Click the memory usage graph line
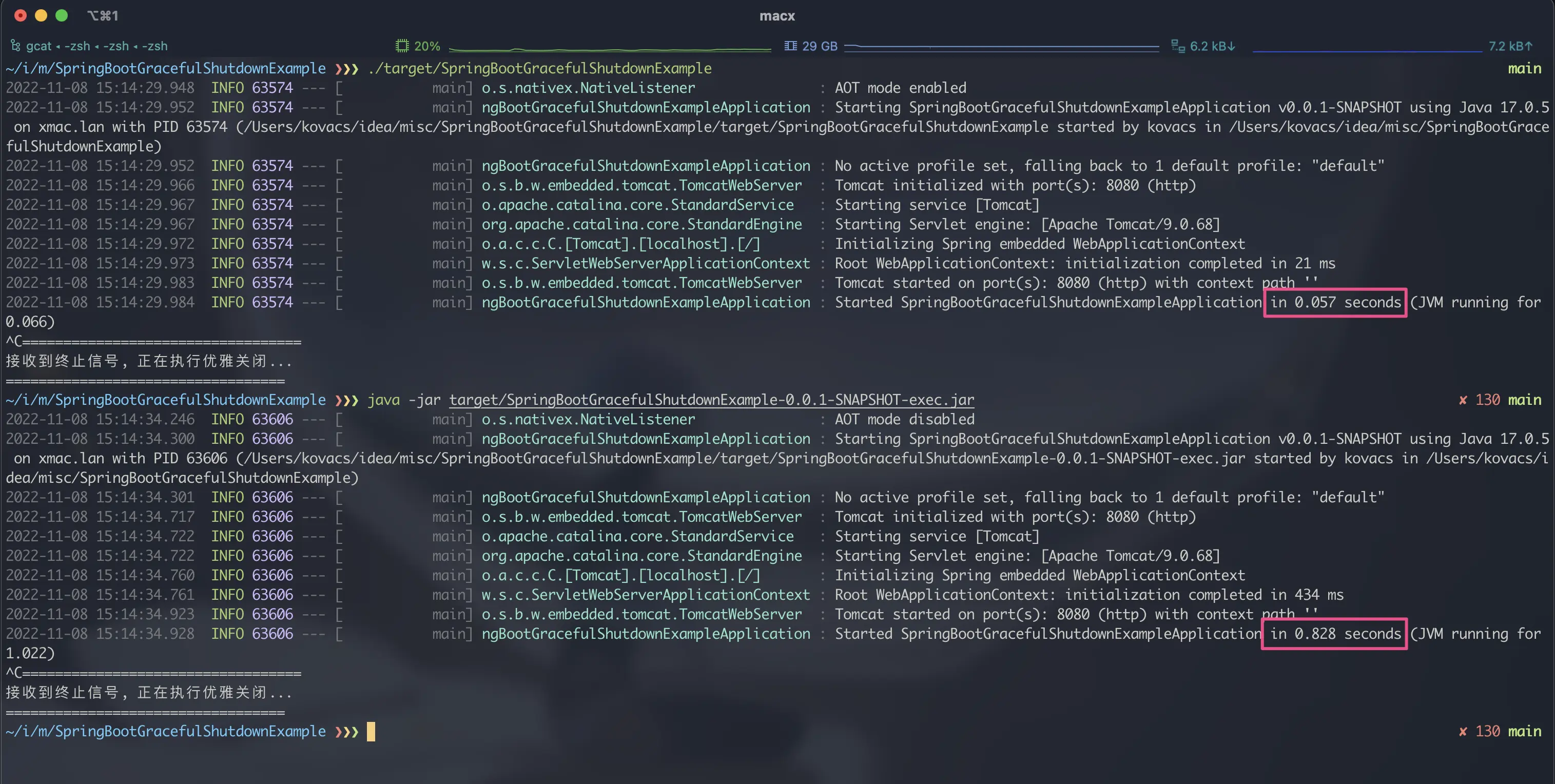The width and height of the screenshot is (1555, 784). tap(1001, 46)
